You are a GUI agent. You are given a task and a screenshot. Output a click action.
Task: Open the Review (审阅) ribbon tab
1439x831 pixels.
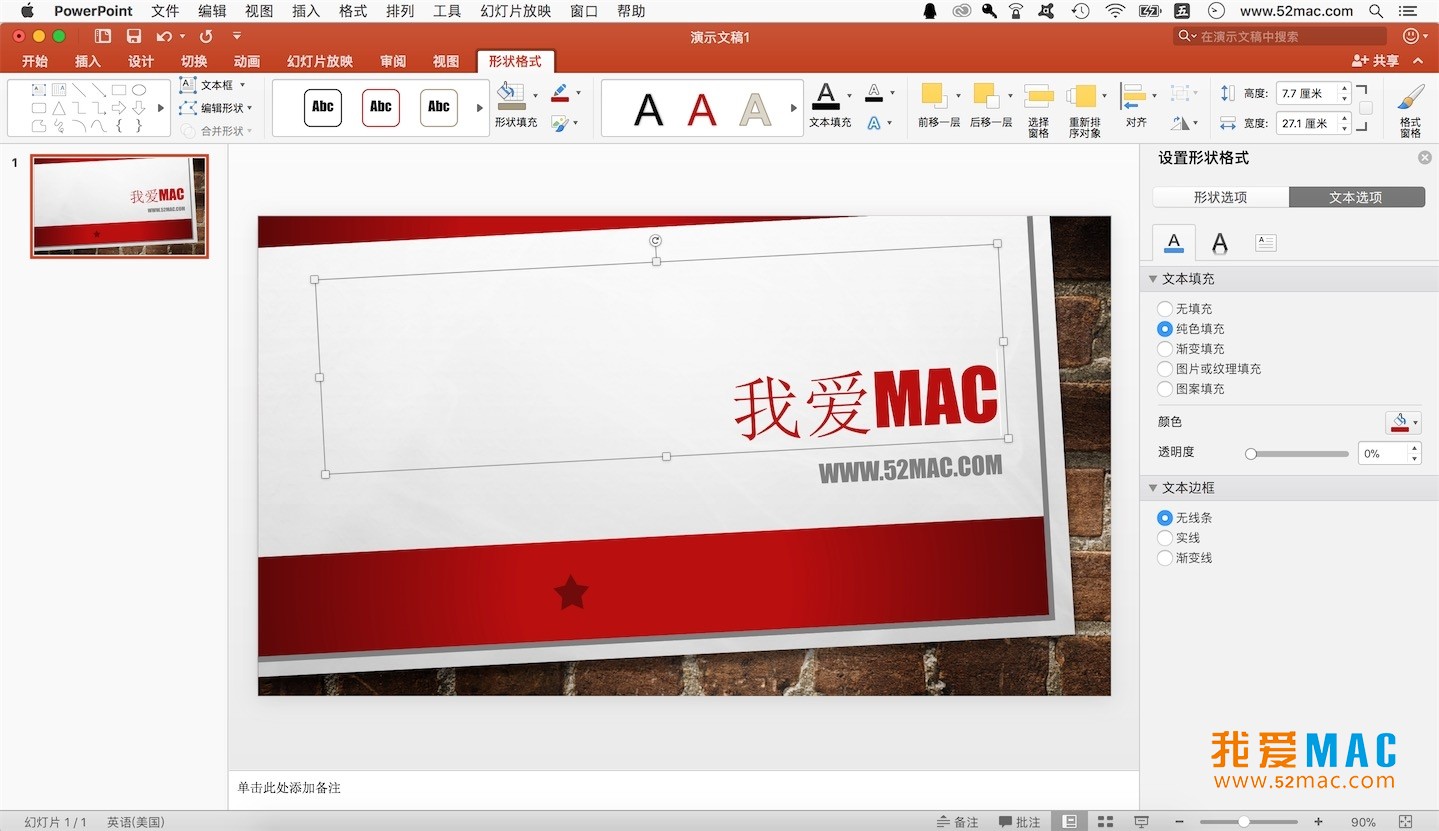click(393, 61)
